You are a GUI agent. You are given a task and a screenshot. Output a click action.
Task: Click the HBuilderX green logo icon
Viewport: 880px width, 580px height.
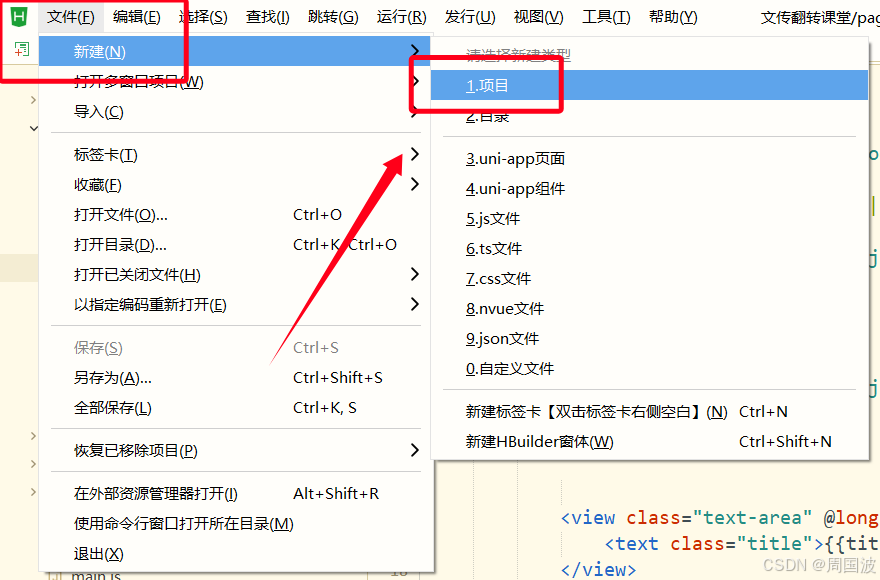[19, 17]
